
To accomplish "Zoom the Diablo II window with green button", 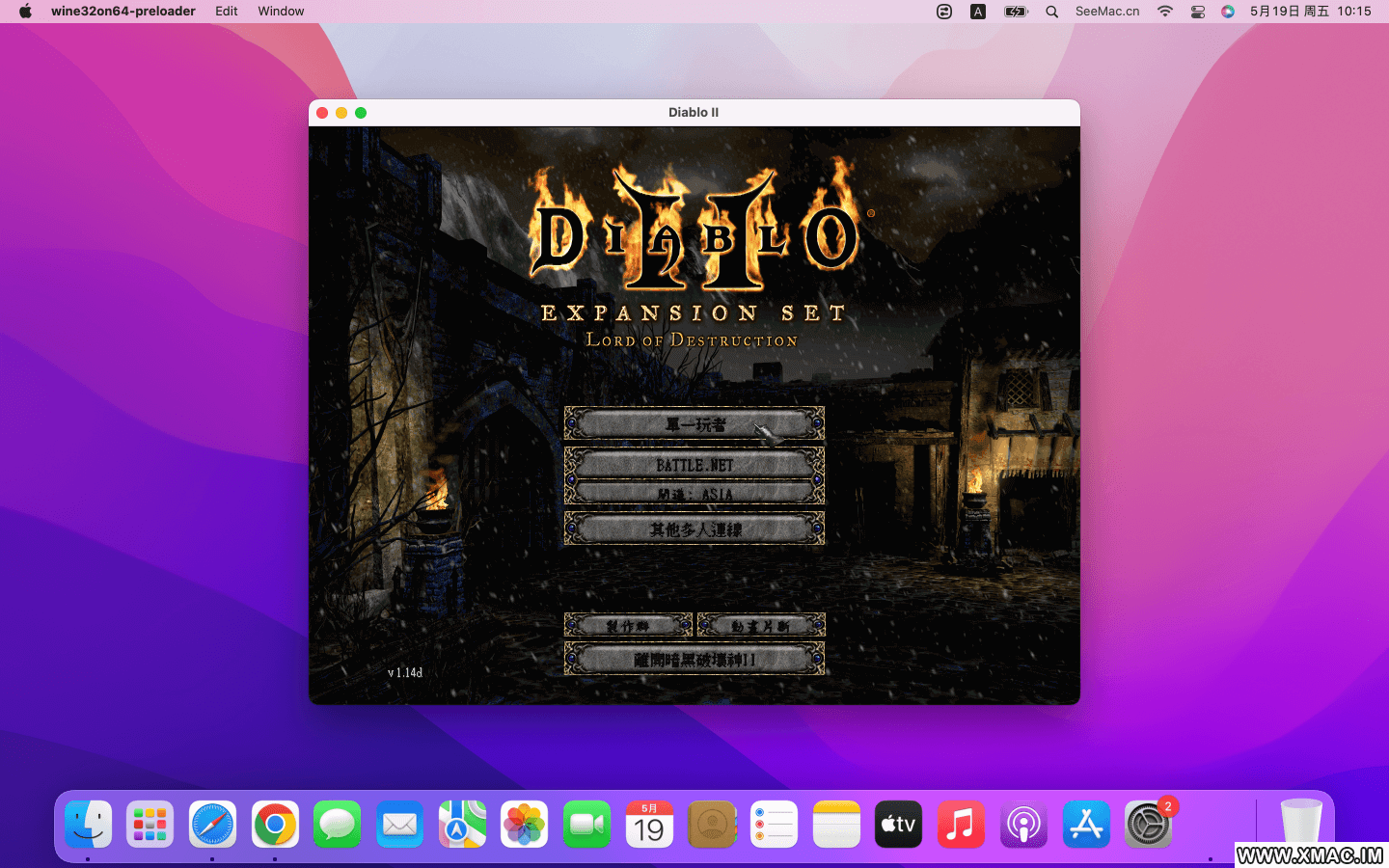I will click(x=361, y=113).
